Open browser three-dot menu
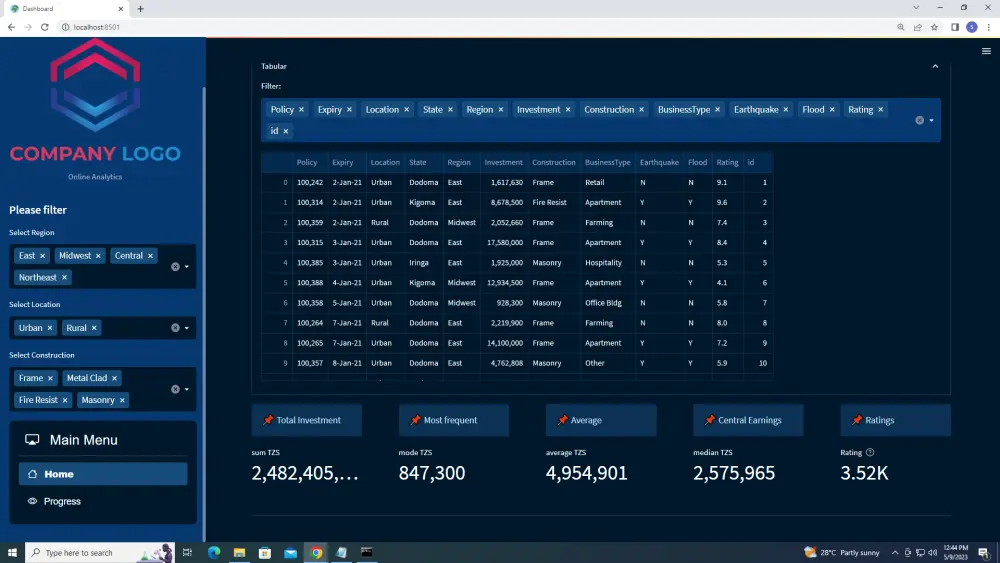Viewport: 1000px width, 563px height. [989, 27]
